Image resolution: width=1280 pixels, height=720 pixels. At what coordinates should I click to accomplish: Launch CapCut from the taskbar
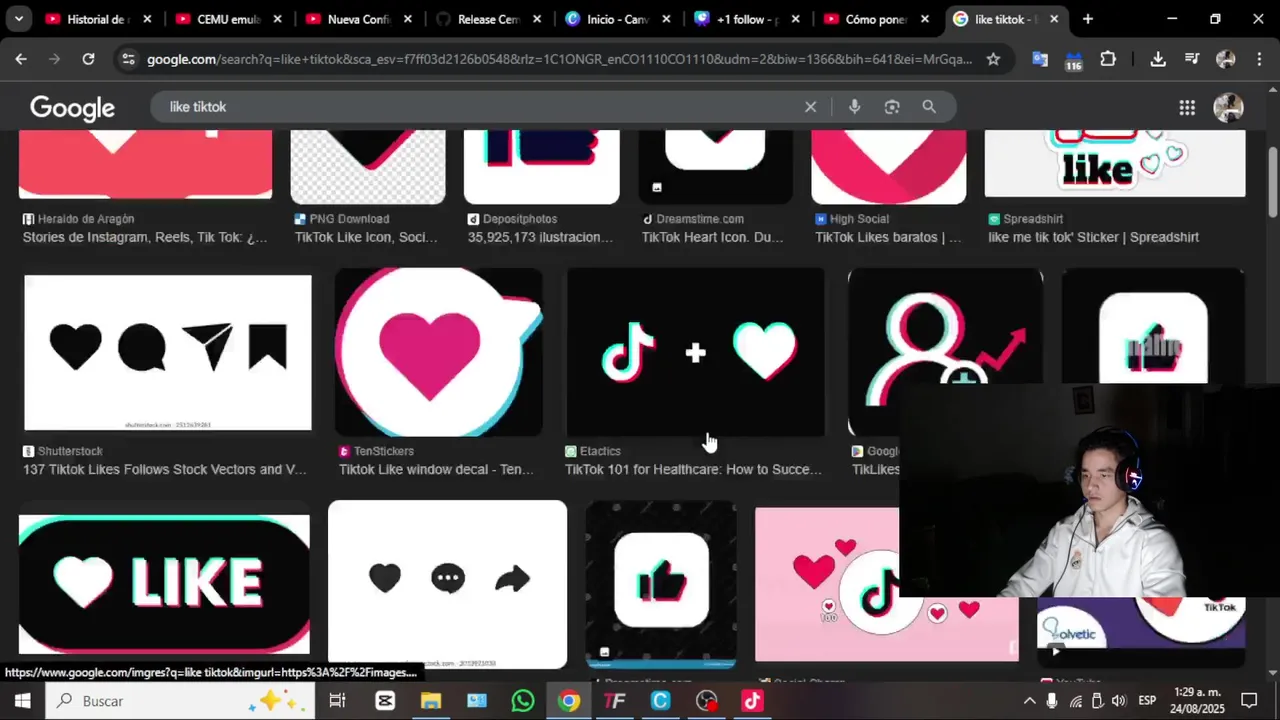[385, 701]
